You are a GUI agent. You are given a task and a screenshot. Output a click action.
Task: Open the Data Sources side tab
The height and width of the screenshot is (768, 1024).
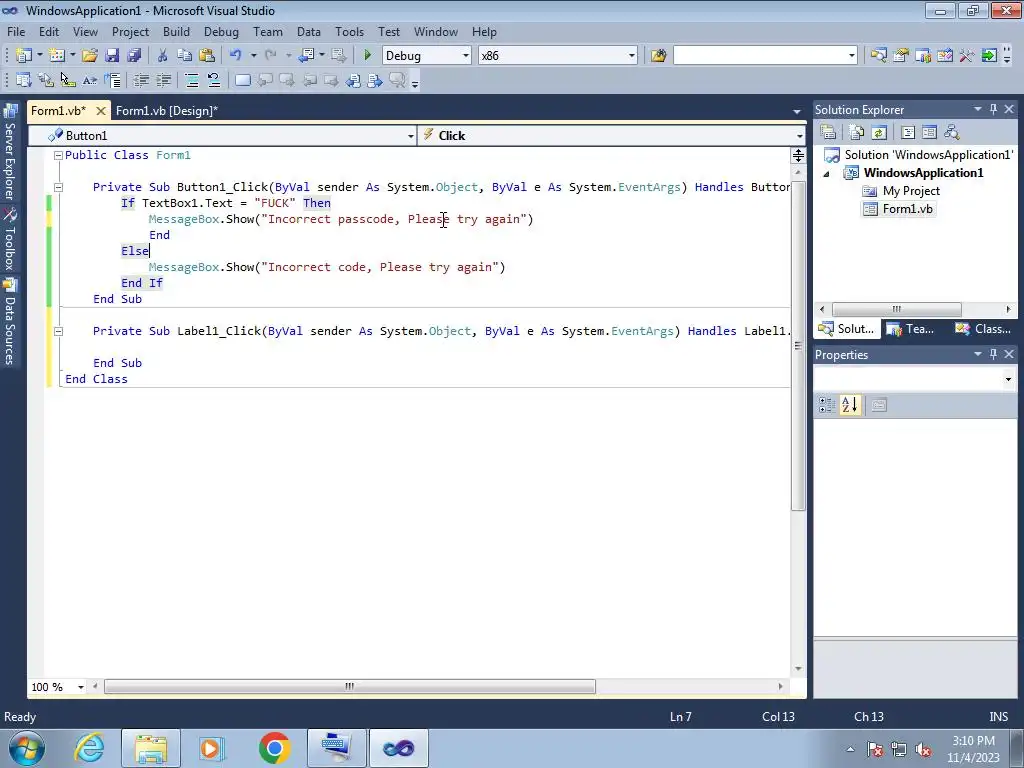(10, 323)
